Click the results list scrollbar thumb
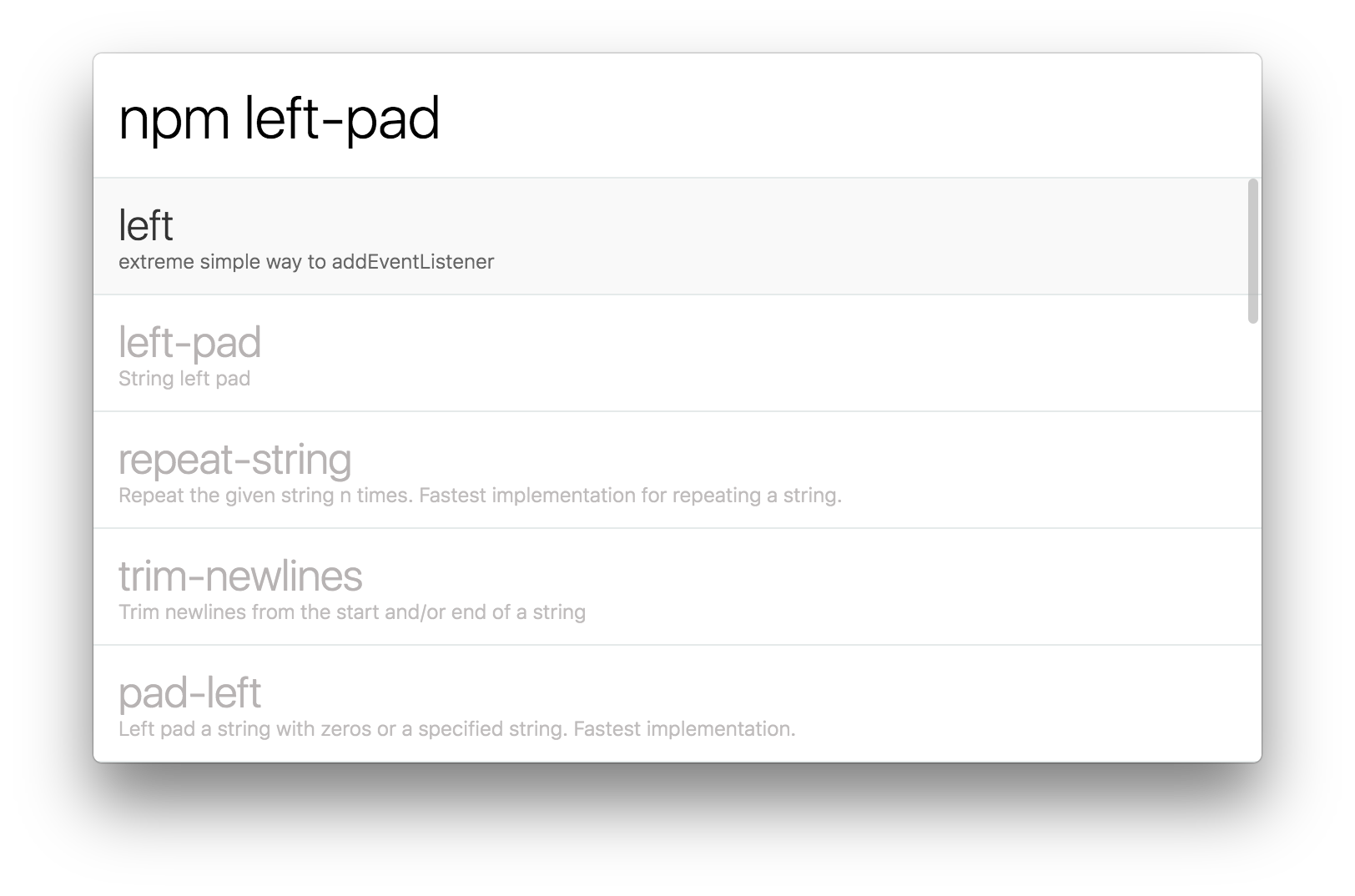The height and width of the screenshot is (896, 1355). pyautogui.click(x=1252, y=250)
